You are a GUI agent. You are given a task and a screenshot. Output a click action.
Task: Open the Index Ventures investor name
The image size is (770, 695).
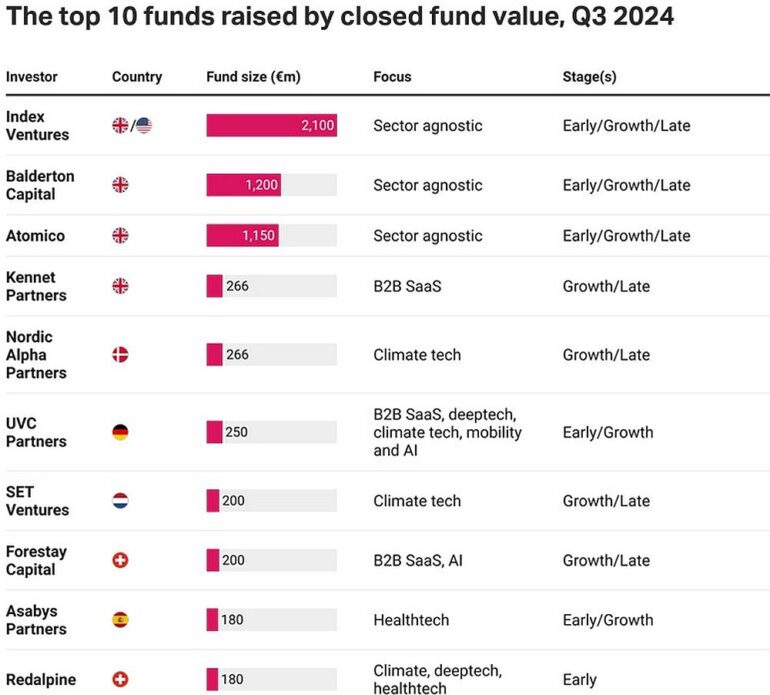[38, 126]
